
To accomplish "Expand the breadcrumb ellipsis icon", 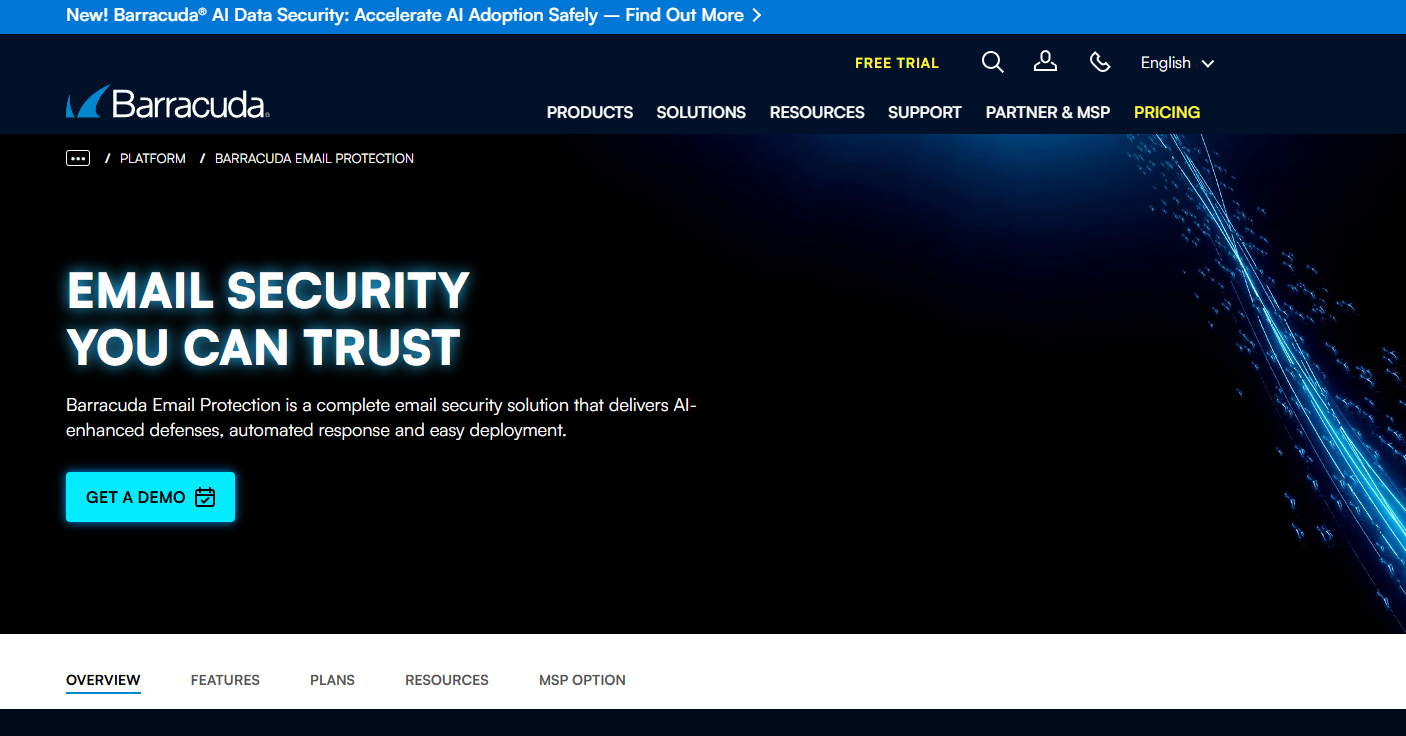I will pos(78,158).
